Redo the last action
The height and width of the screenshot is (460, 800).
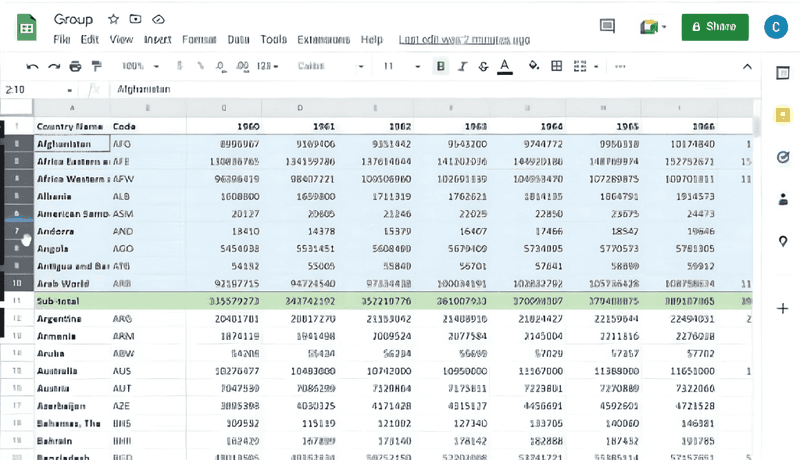(x=54, y=66)
